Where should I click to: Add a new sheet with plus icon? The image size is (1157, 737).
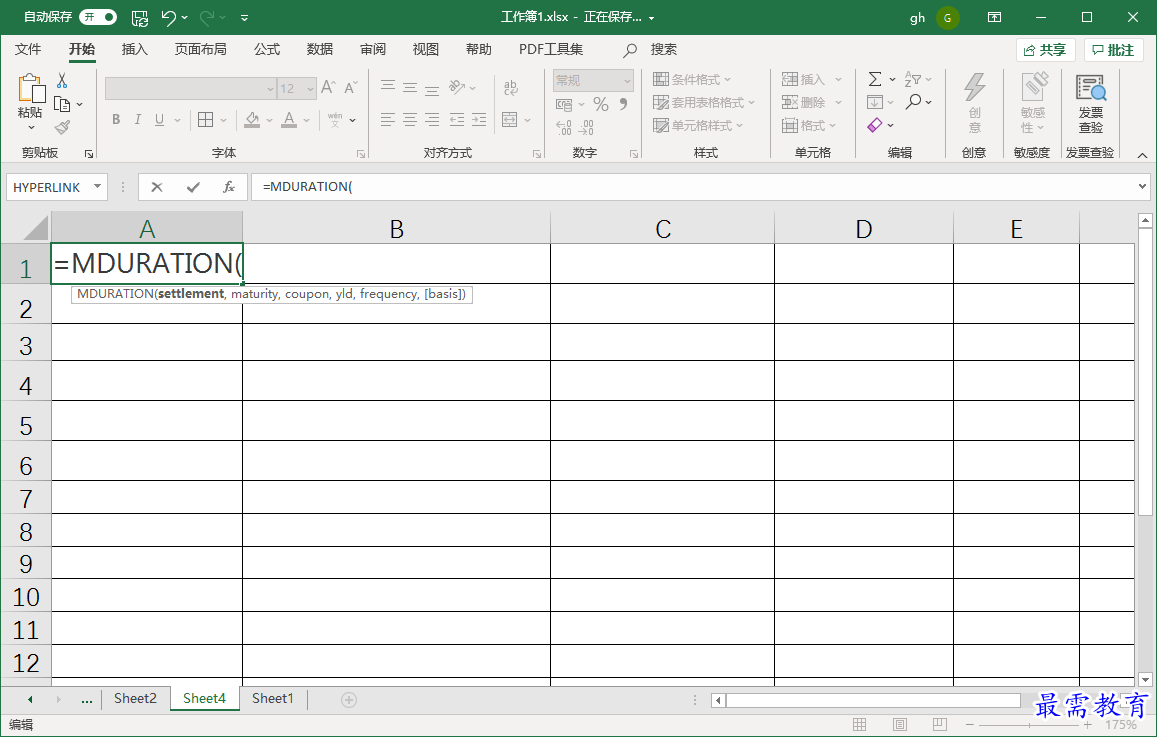[349, 699]
